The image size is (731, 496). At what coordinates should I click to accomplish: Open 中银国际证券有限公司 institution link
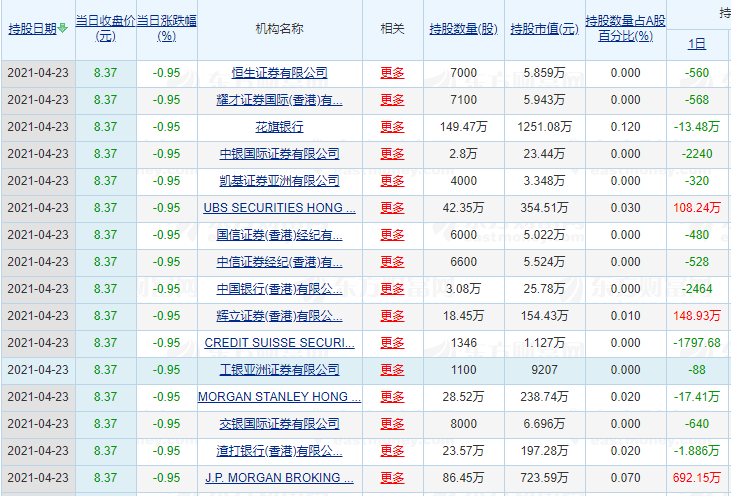pyautogui.click(x=279, y=154)
